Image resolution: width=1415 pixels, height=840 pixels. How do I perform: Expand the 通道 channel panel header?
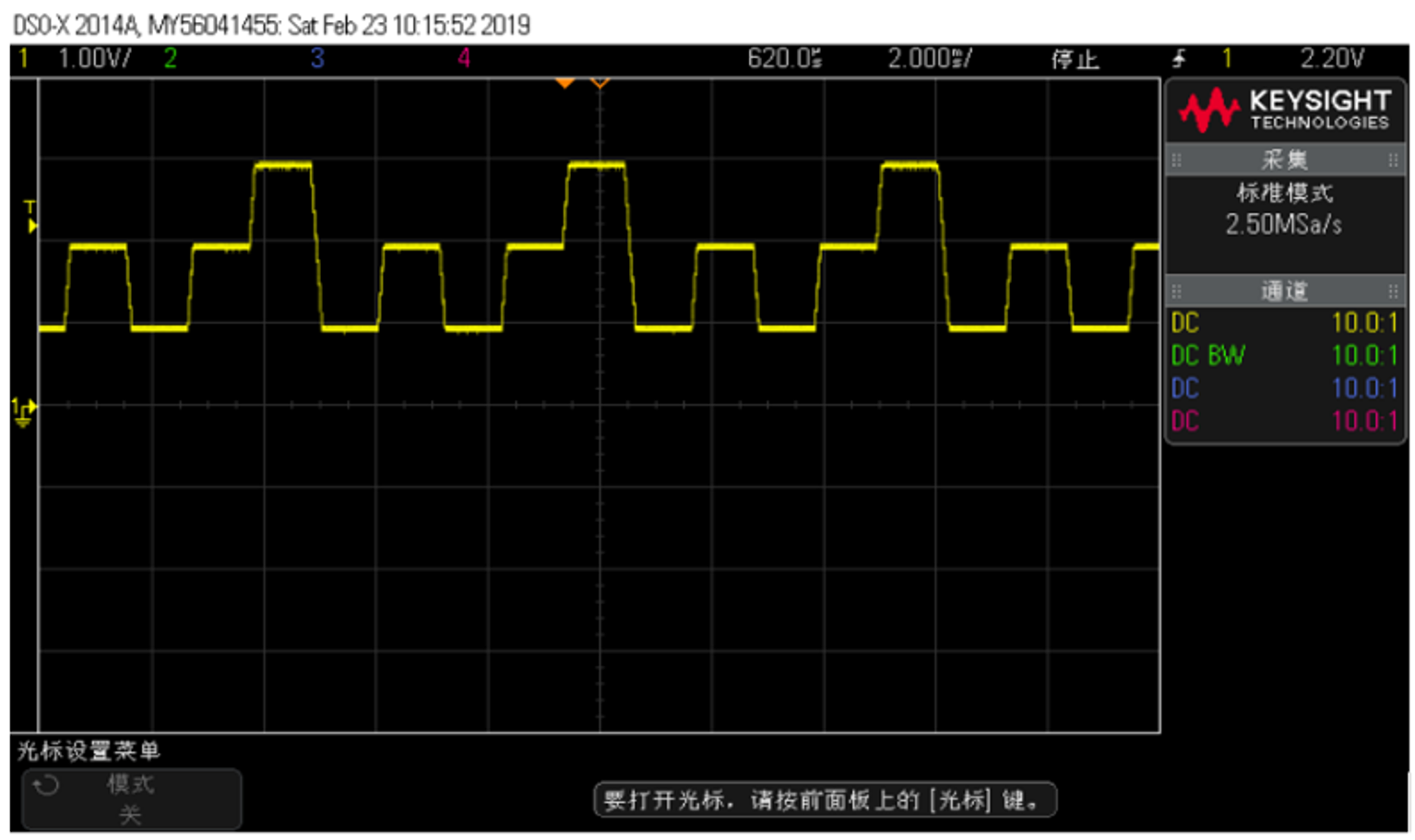click(1284, 291)
